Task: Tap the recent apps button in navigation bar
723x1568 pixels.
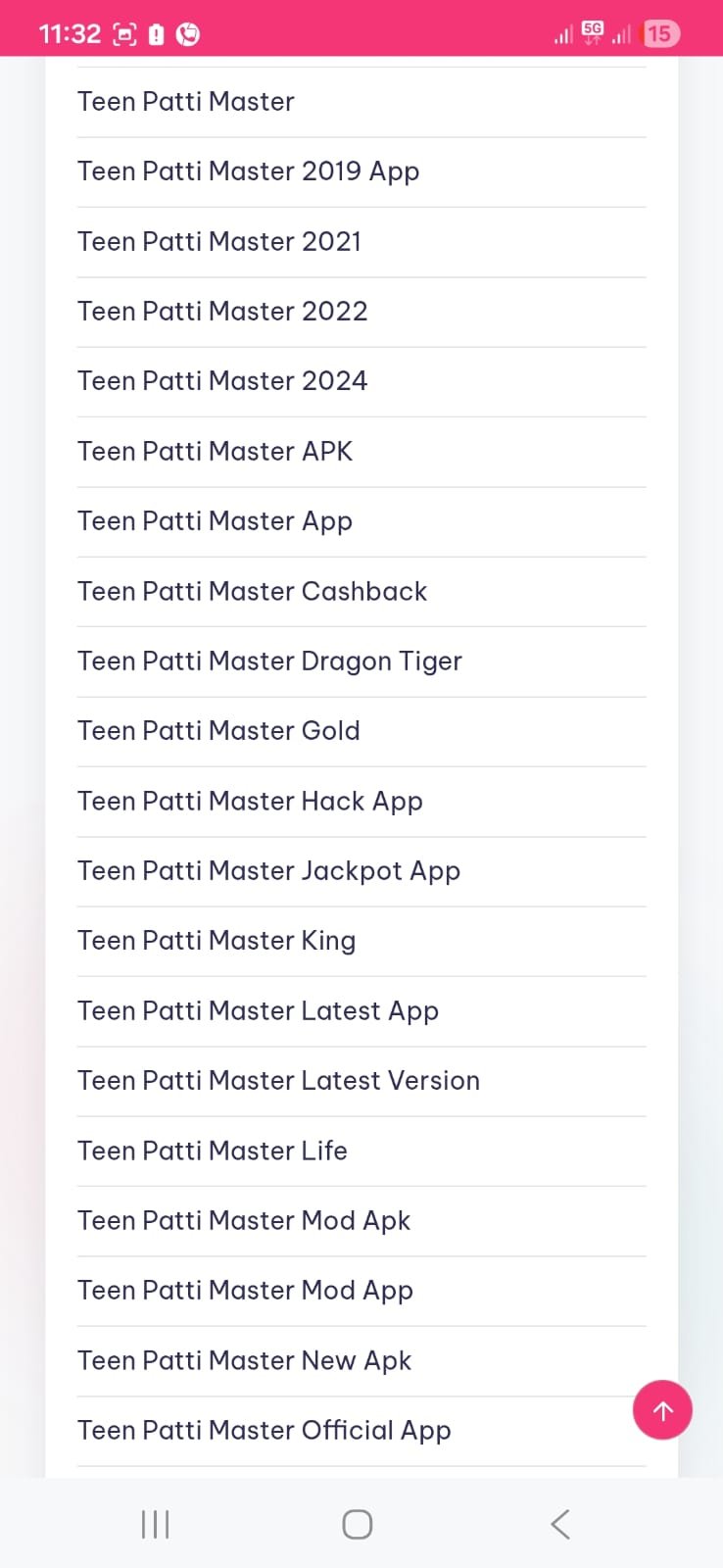Action: coord(155,1524)
